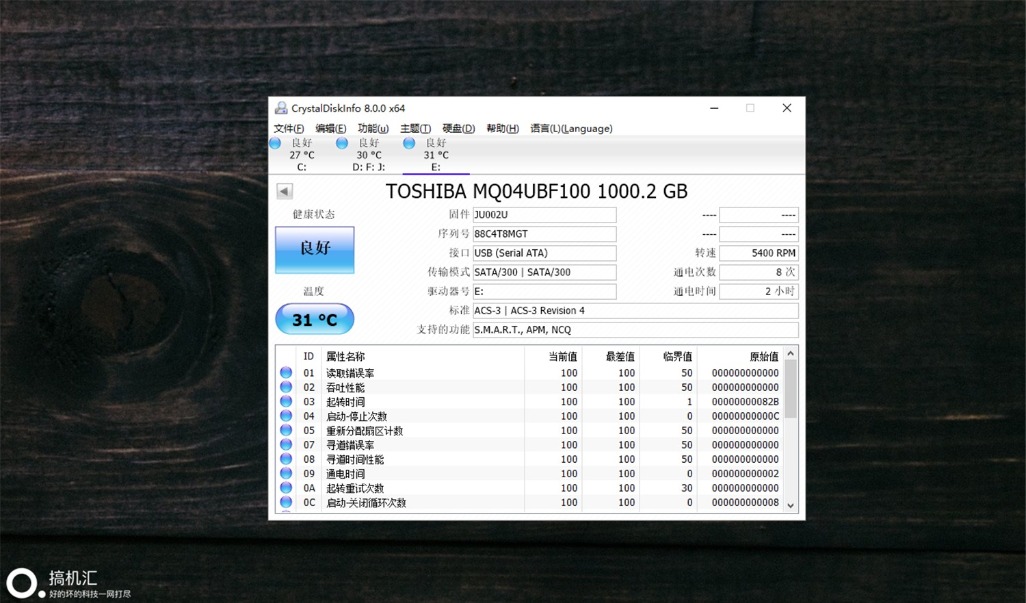This screenshot has width=1026, height=603.
Task: Click the 临界值 column header
Action: (668, 356)
